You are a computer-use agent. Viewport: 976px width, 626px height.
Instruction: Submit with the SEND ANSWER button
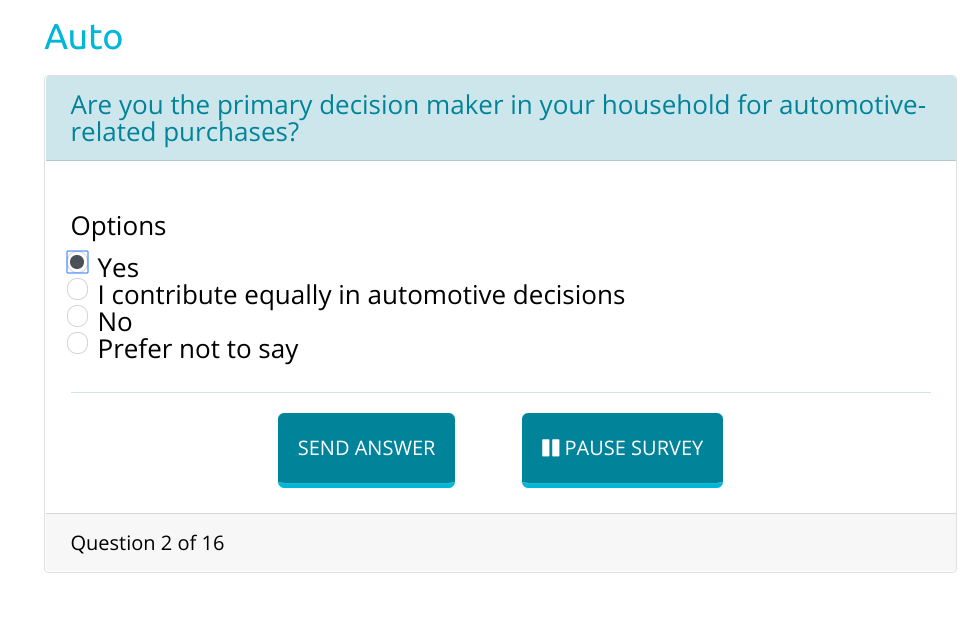366,449
